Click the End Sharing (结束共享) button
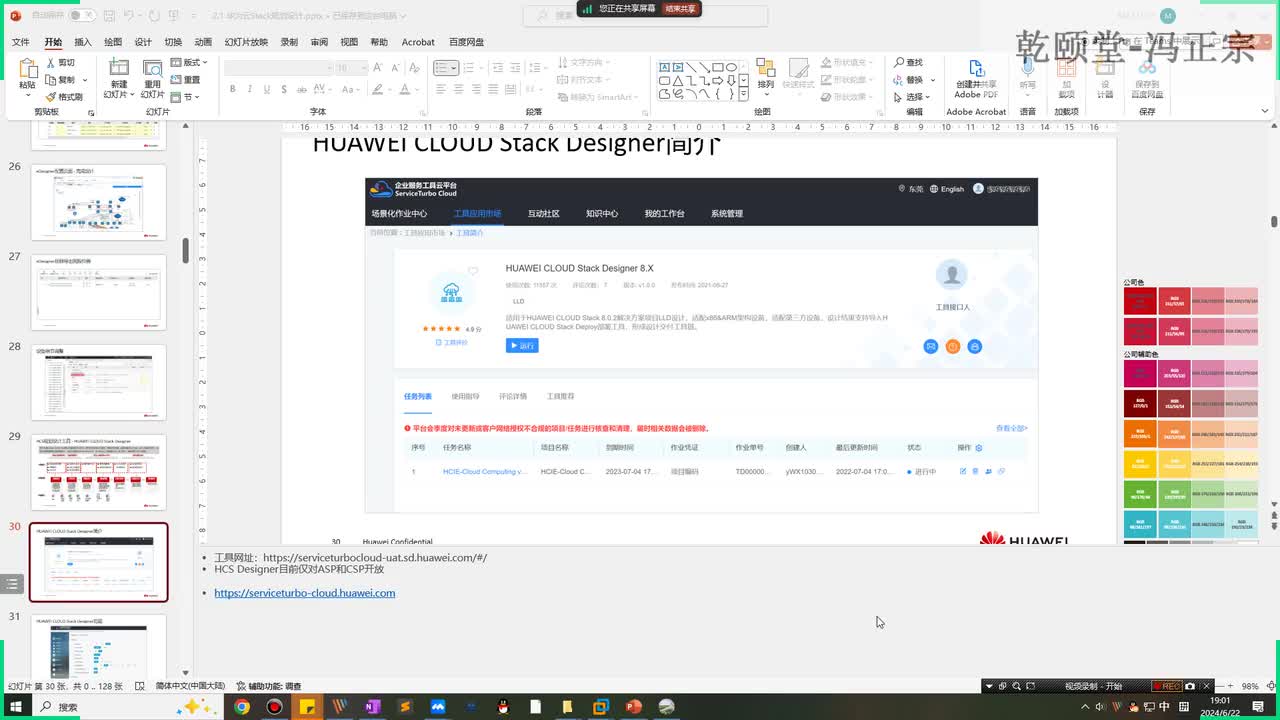Viewport: 1280px width, 720px height. point(680,8)
